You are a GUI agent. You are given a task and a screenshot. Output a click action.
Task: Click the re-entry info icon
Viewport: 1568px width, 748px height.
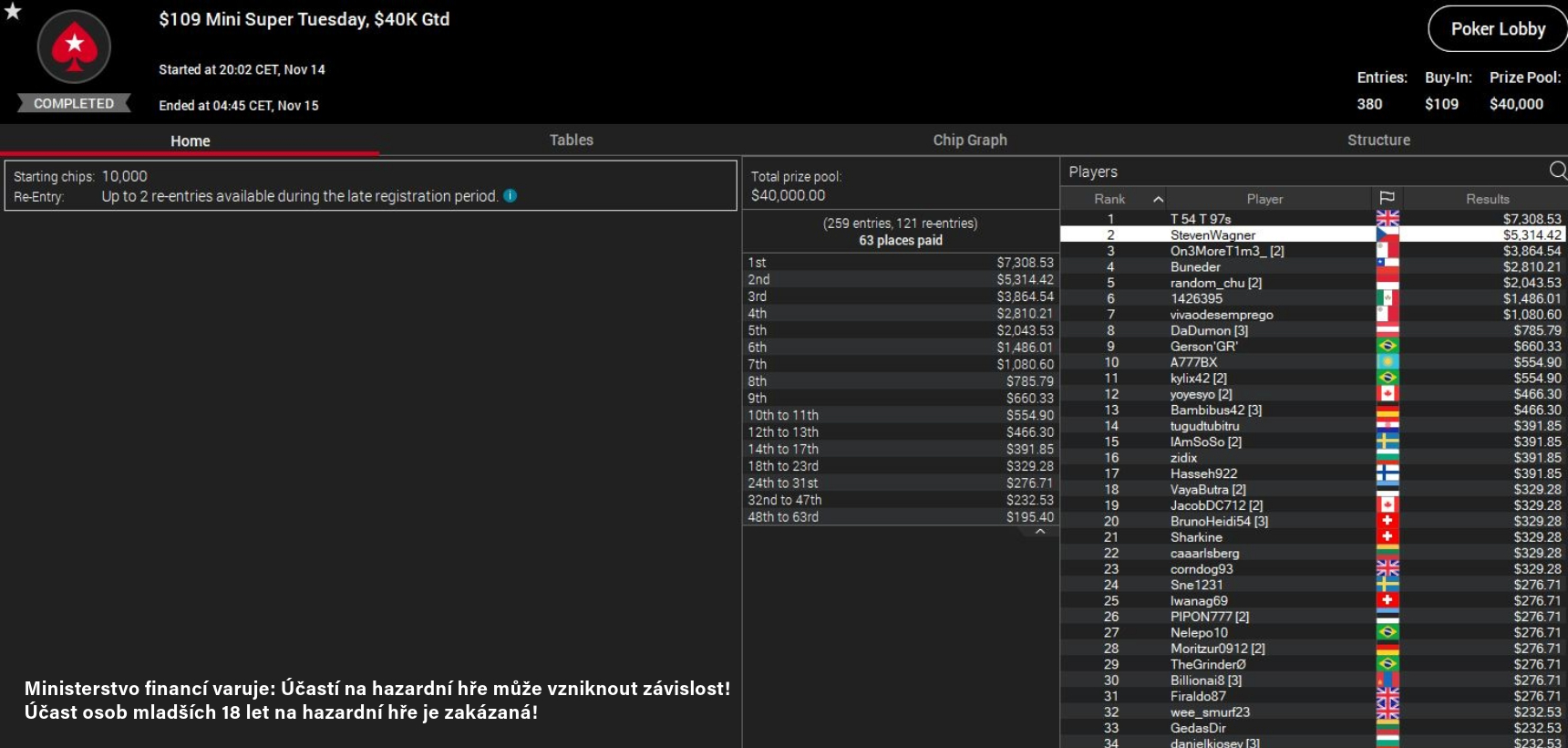tap(511, 196)
